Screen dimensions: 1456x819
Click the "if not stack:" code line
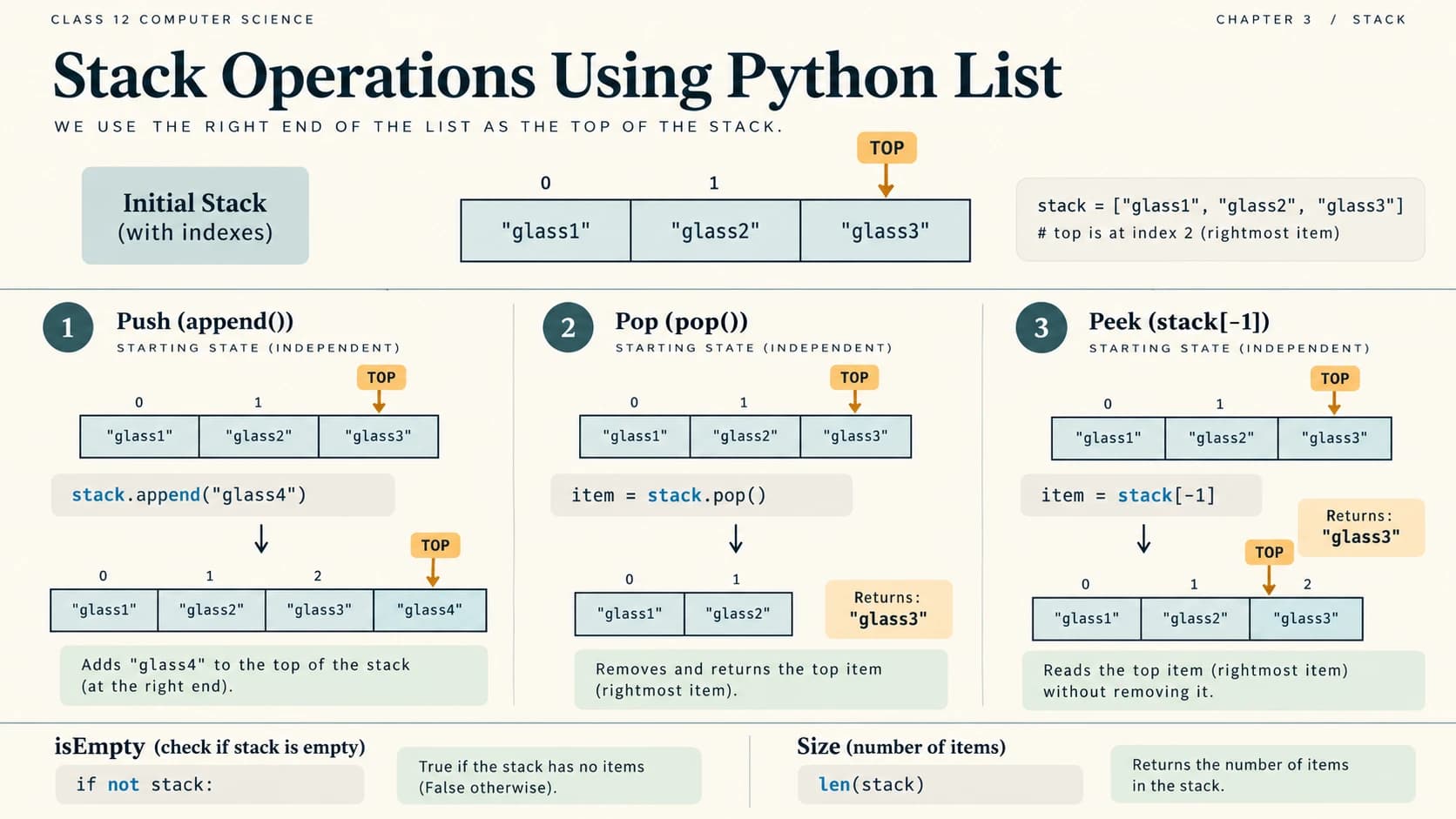point(209,785)
